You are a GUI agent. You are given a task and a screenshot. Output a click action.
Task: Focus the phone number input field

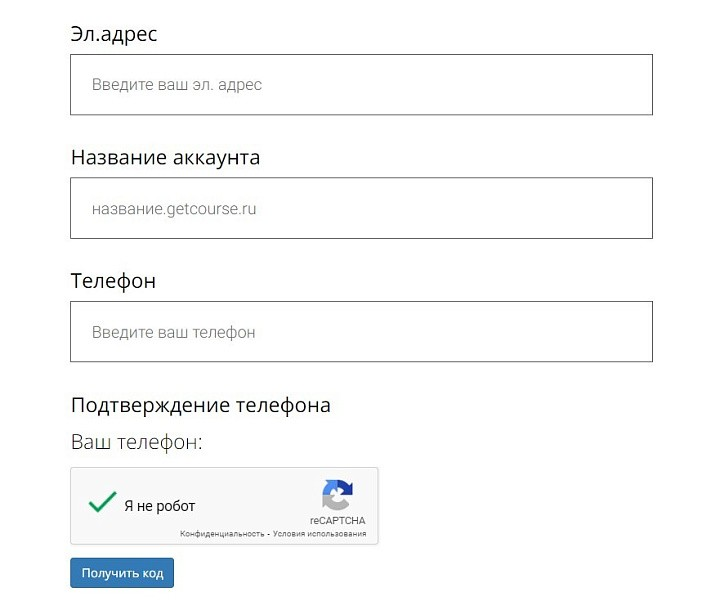coord(361,332)
